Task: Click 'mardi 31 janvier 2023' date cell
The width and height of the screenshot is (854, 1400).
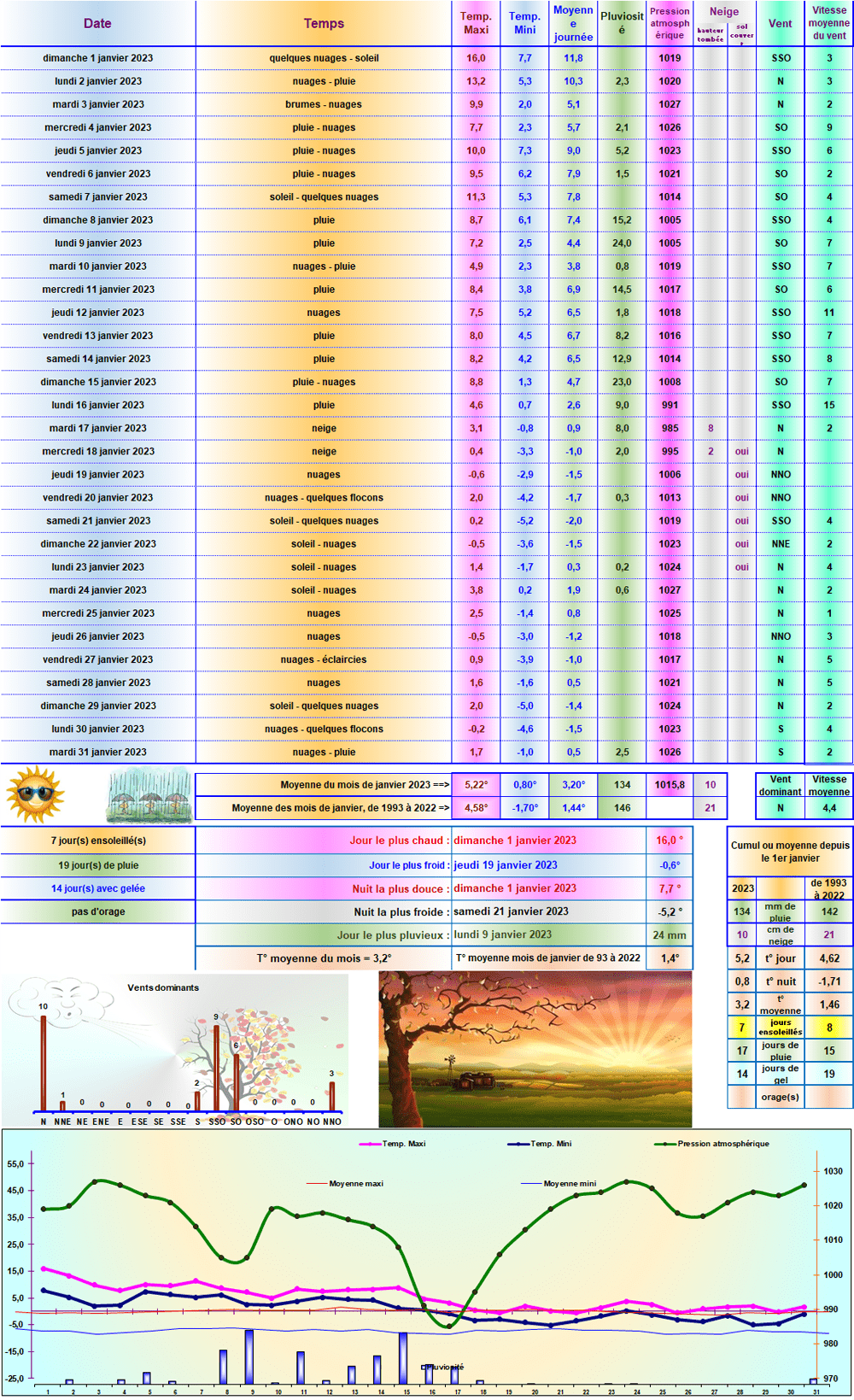Action: [x=97, y=752]
